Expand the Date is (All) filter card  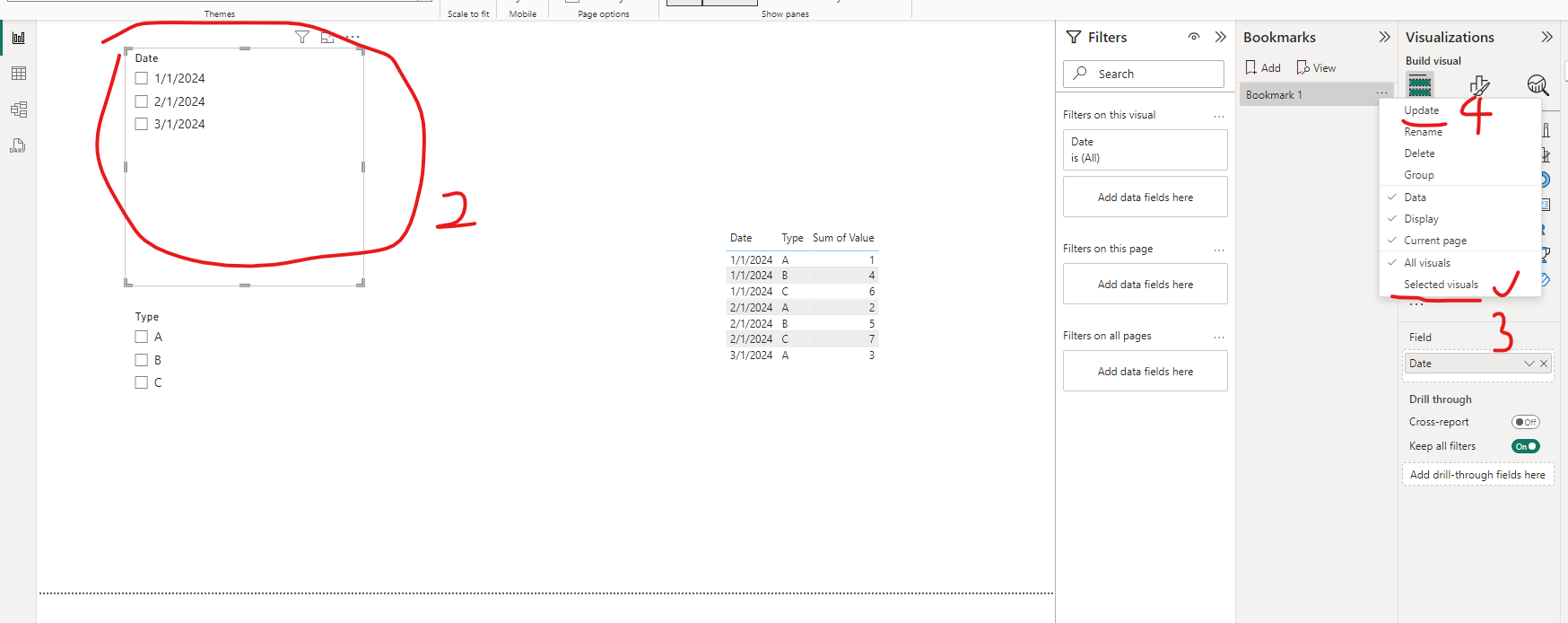pyautogui.click(x=1146, y=150)
